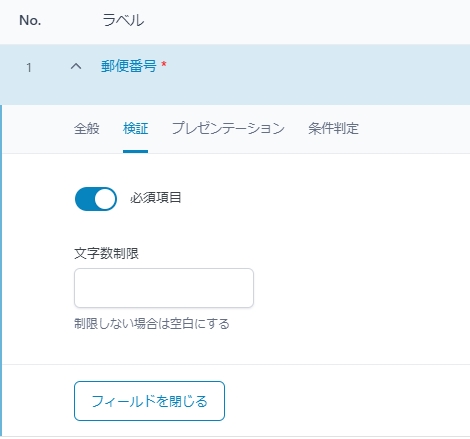Collapse the 郵便番号 field with the chevron

point(76,66)
